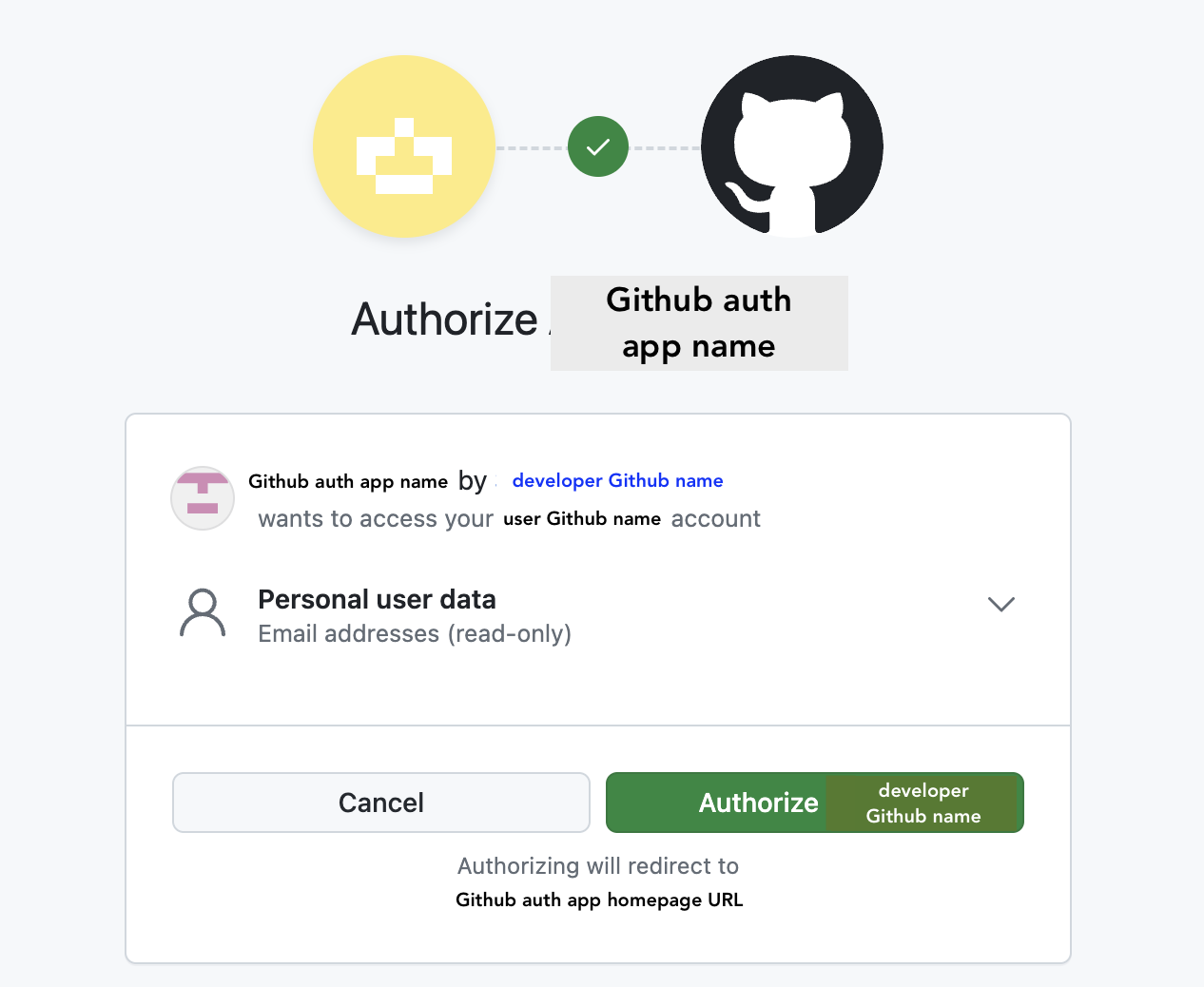Click the Github auth app homepage URL text
The height and width of the screenshot is (987, 1204).
pyautogui.click(x=599, y=900)
